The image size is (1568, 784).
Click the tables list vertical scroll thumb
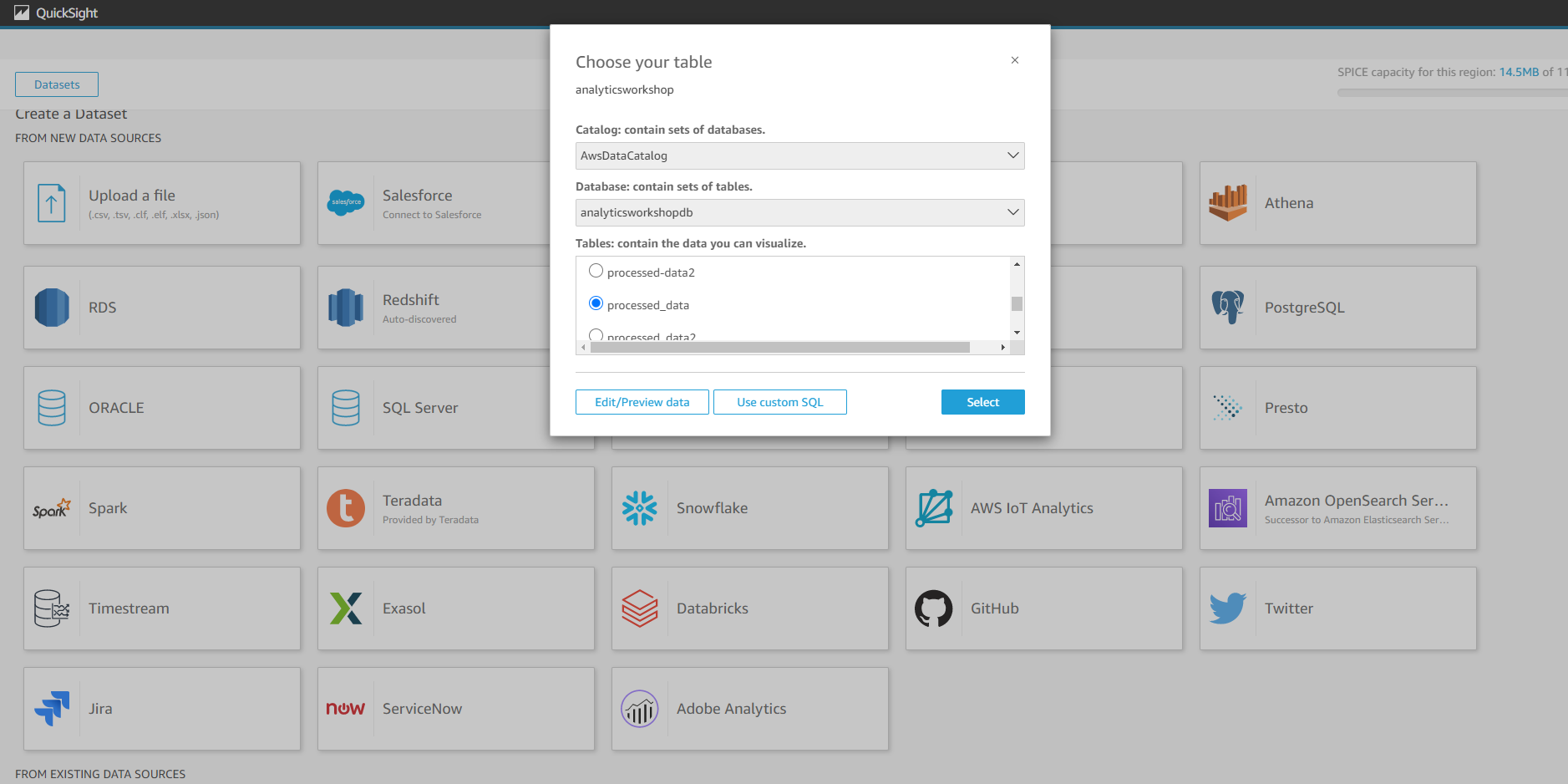click(1017, 303)
